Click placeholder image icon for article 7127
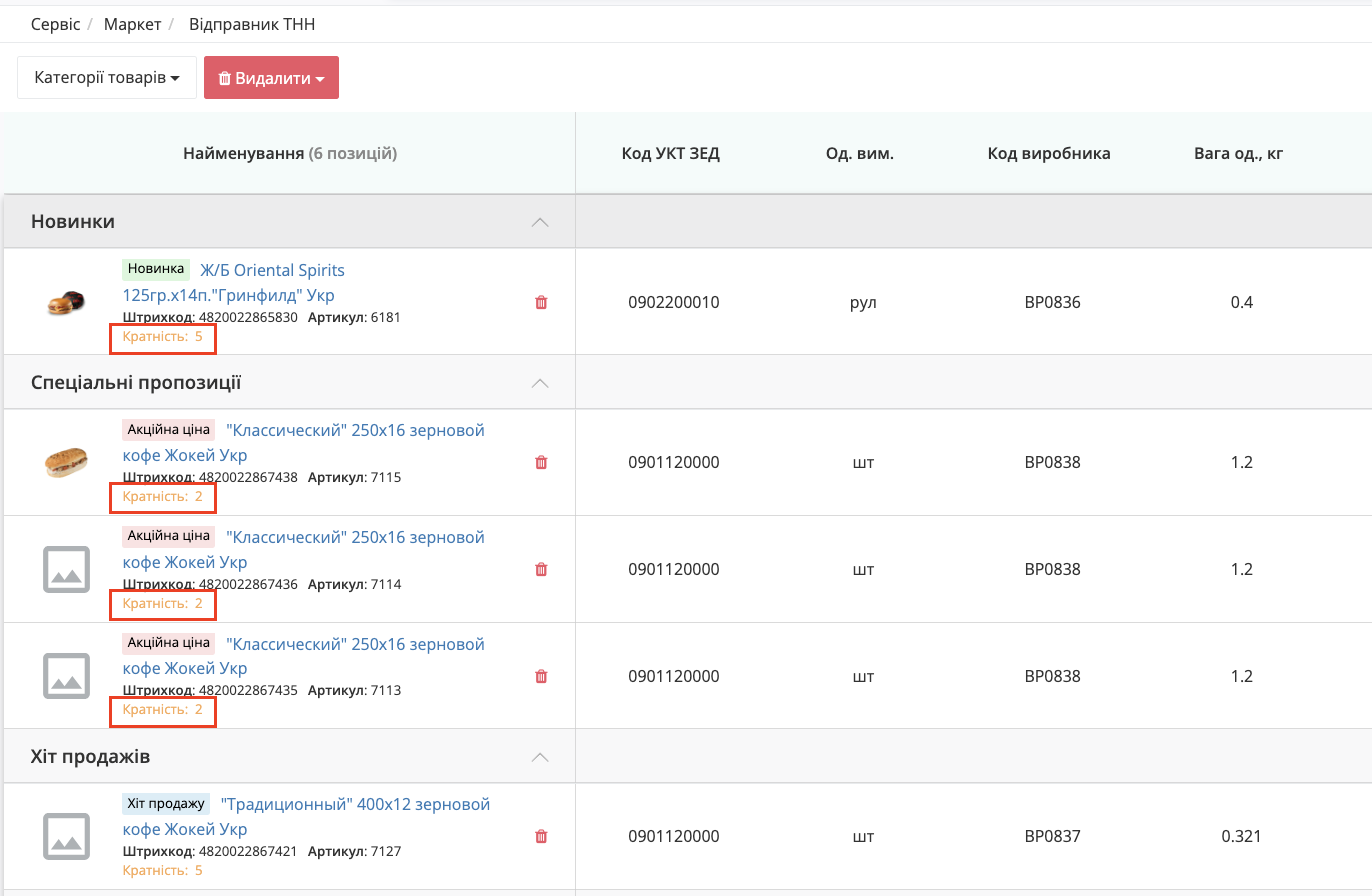1372x896 pixels. click(67, 836)
